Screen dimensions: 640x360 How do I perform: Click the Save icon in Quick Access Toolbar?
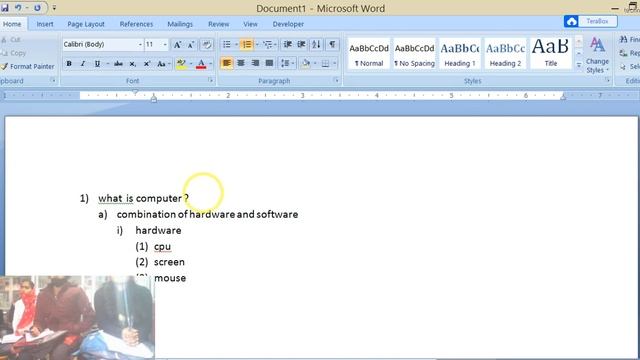coord(4,8)
